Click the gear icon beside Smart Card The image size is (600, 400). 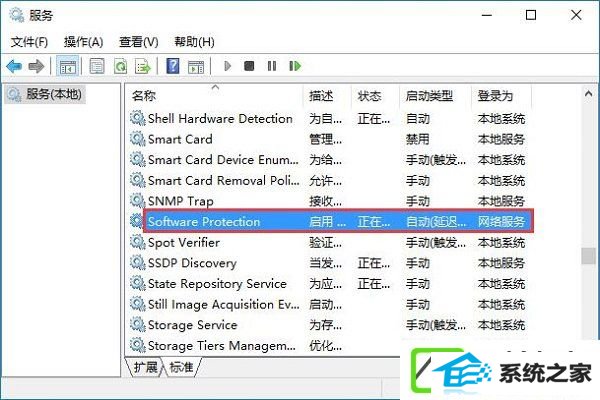[x=137, y=139]
